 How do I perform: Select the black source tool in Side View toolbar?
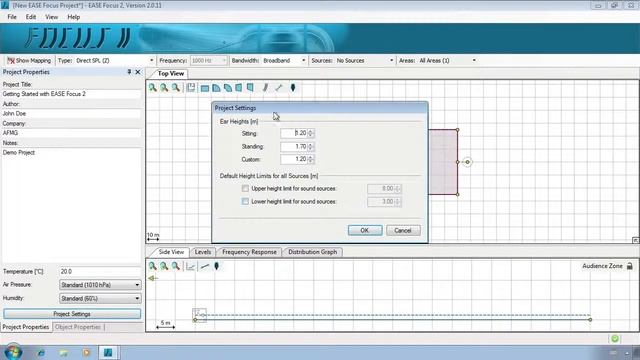(x=217, y=266)
